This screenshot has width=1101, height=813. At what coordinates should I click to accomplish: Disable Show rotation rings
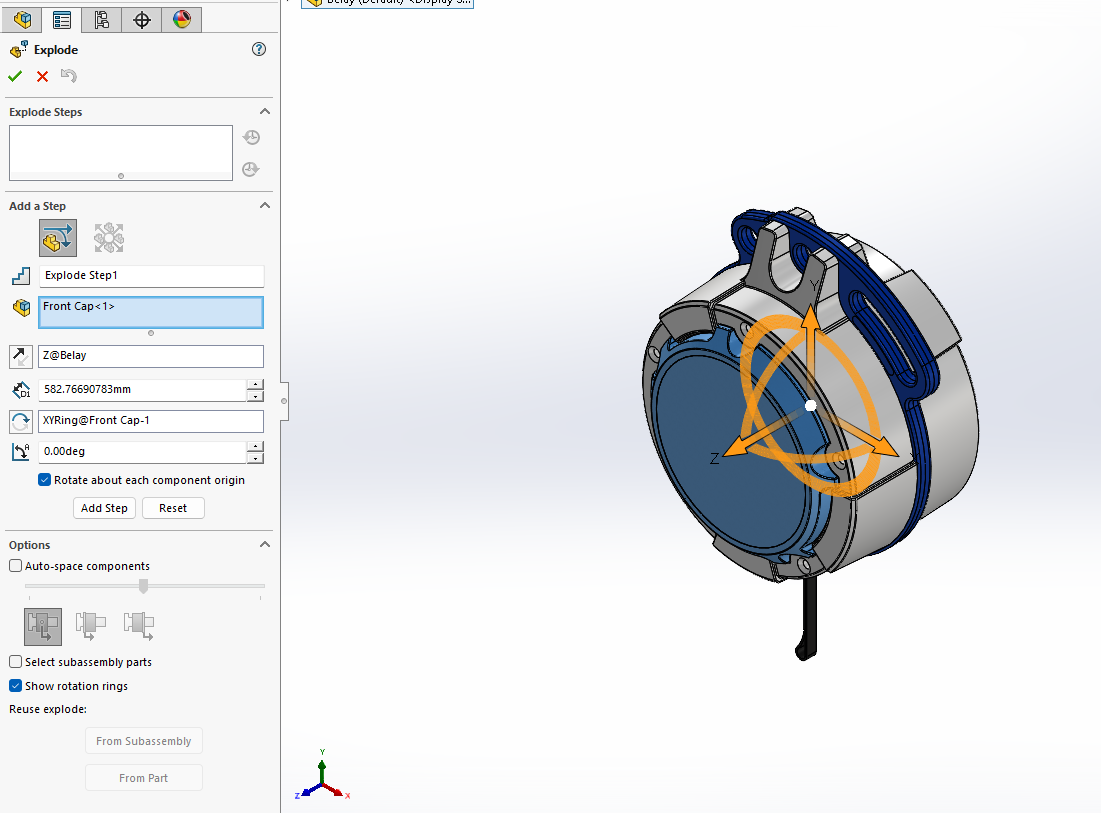(15, 686)
